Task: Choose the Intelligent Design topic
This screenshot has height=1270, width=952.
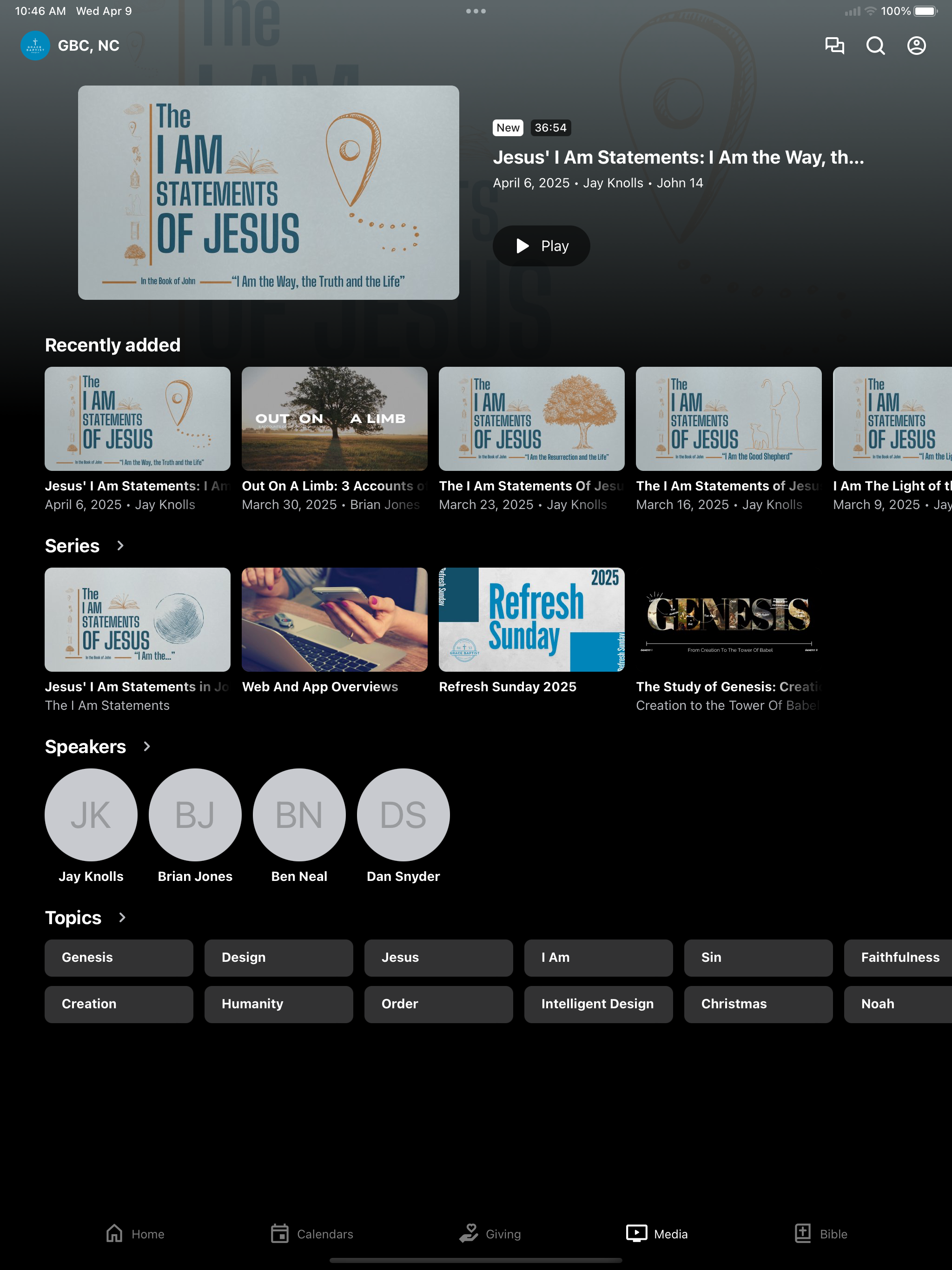Action: (x=598, y=1004)
